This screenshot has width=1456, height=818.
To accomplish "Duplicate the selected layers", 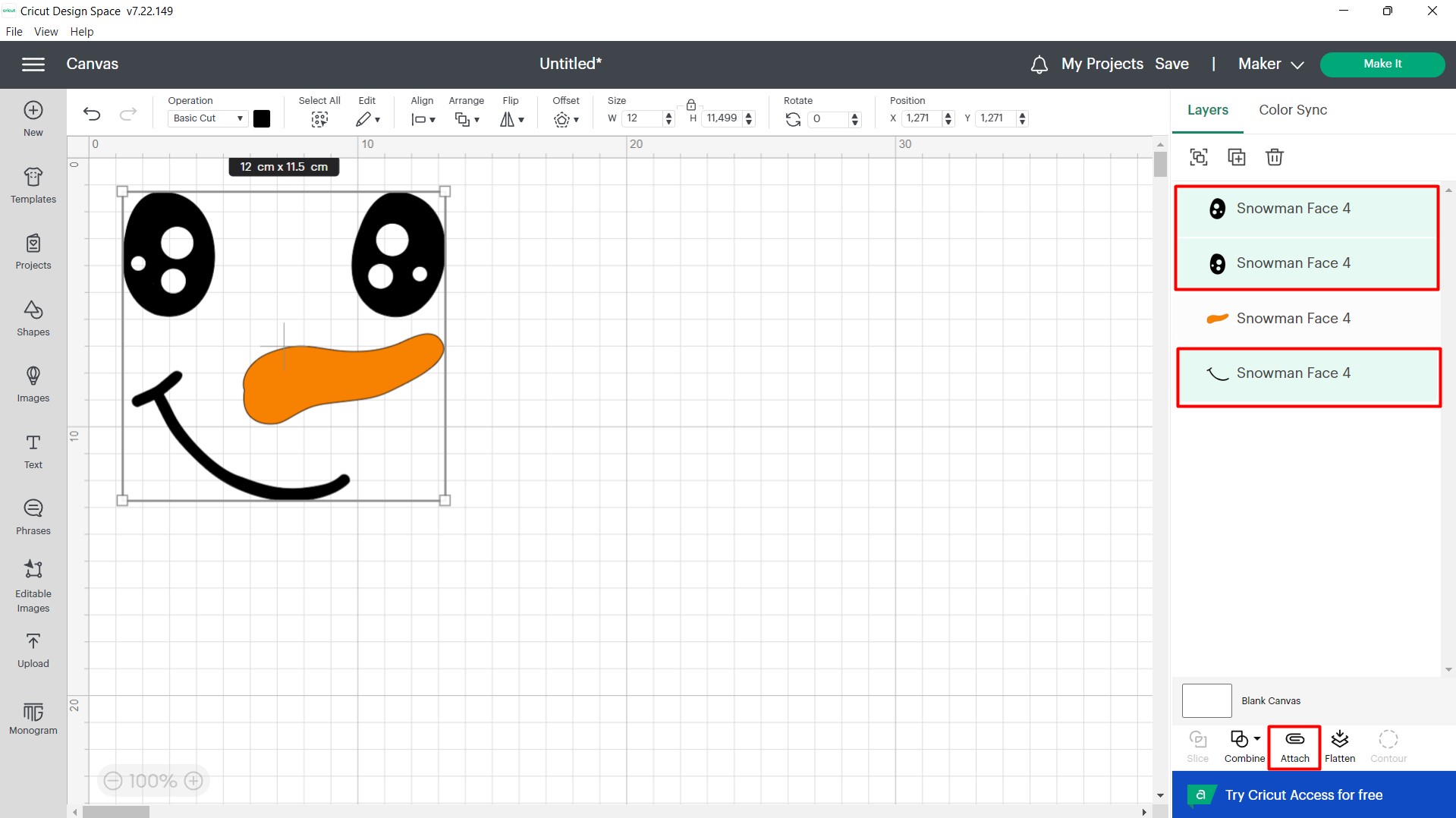I will click(x=1236, y=157).
